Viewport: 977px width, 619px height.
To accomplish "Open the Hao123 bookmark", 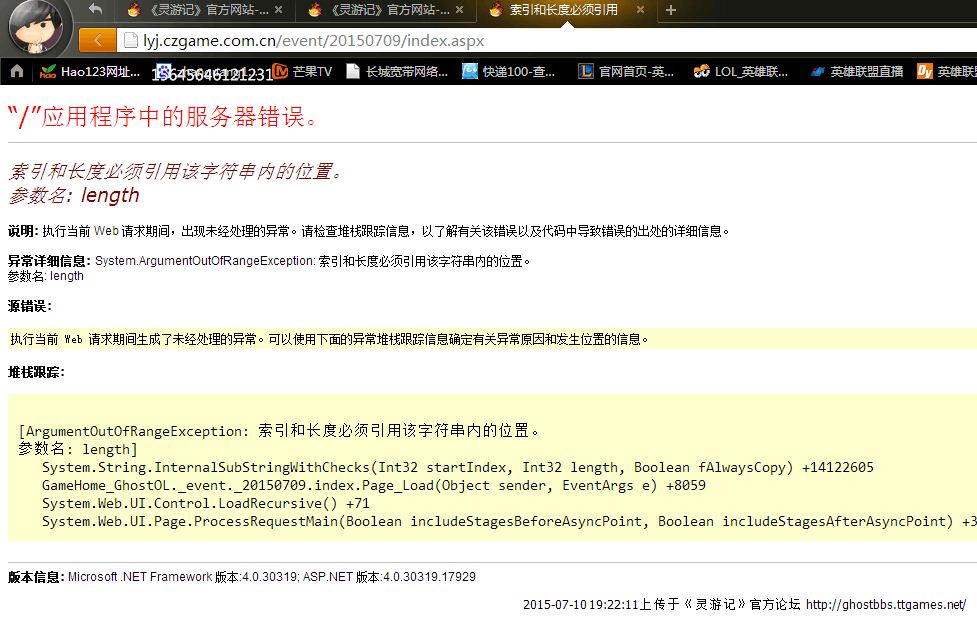I will pos(90,71).
